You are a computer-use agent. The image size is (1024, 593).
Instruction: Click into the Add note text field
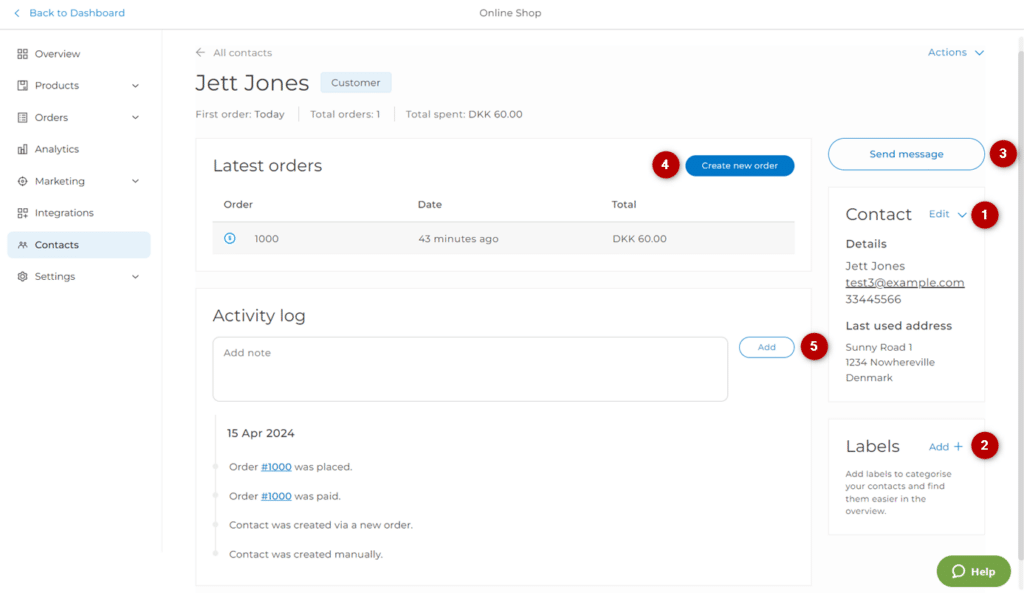pyautogui.click(x=470, y=369)
